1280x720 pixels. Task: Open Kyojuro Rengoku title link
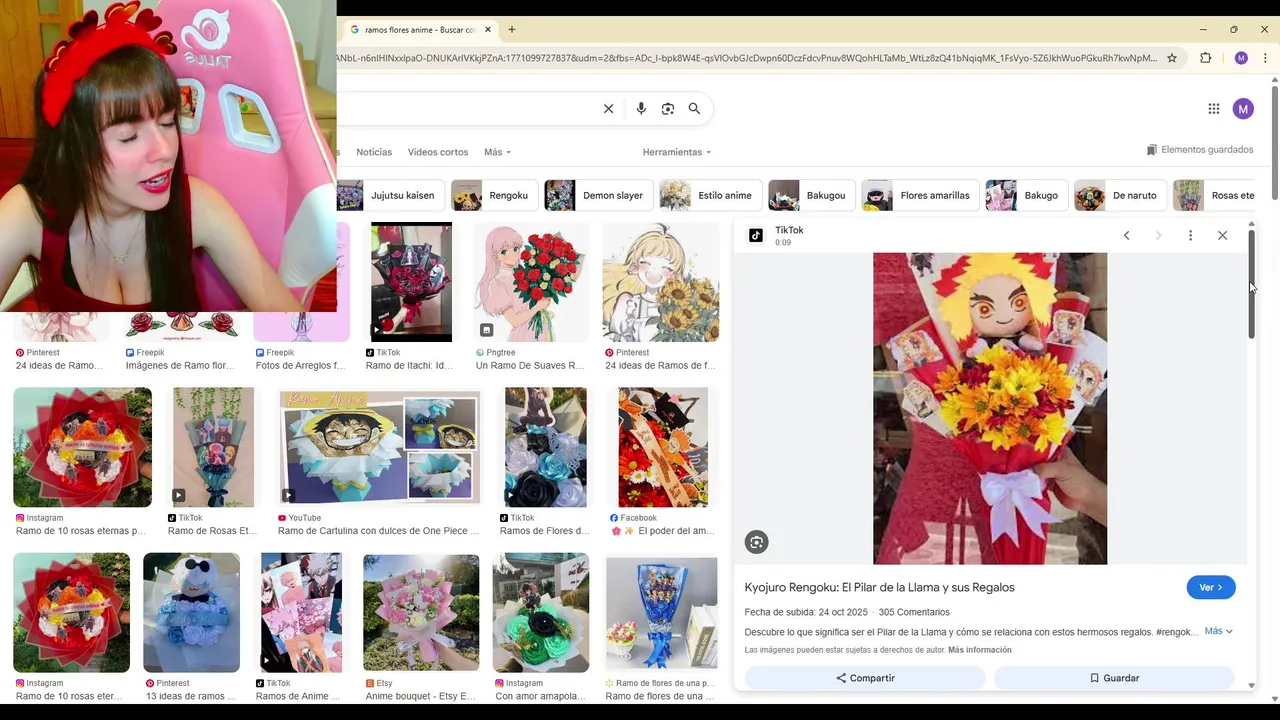[879, 588]
